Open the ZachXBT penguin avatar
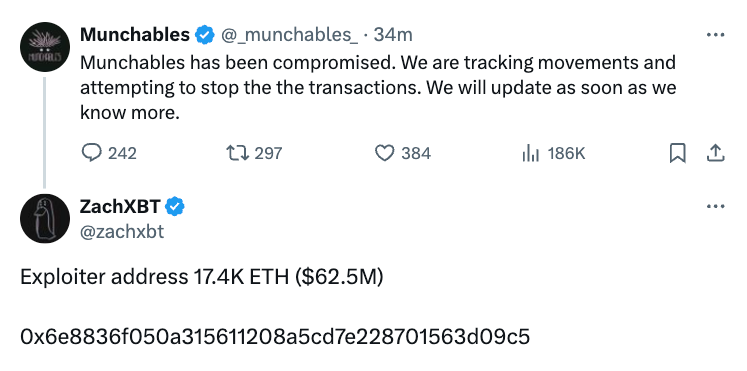Screen dimensions: 747x371 [45, 219]
